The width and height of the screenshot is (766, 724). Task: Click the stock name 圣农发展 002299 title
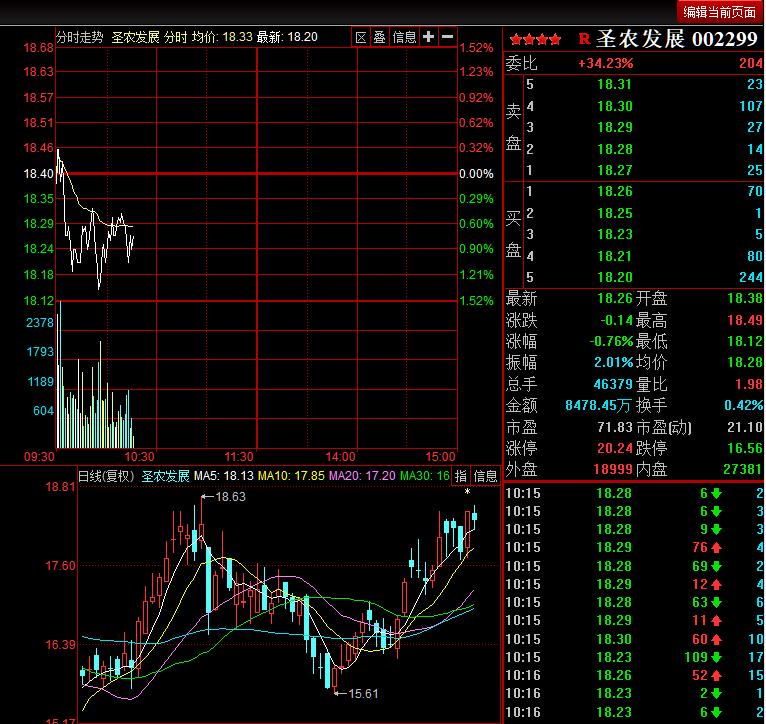point(677,39)
